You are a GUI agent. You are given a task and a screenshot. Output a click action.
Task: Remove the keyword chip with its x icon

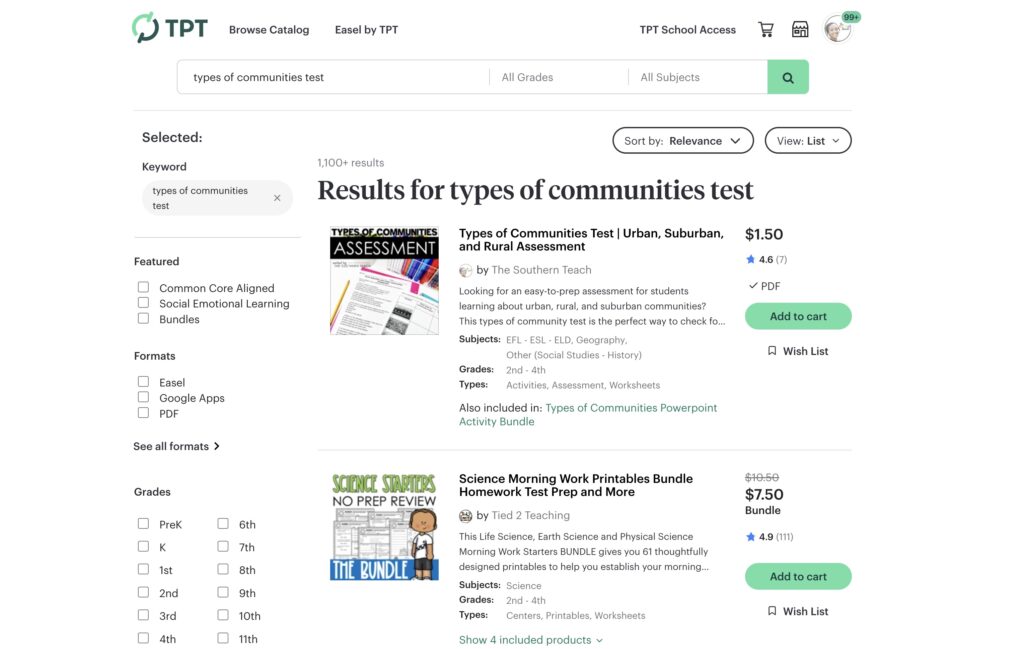point(277,197)
